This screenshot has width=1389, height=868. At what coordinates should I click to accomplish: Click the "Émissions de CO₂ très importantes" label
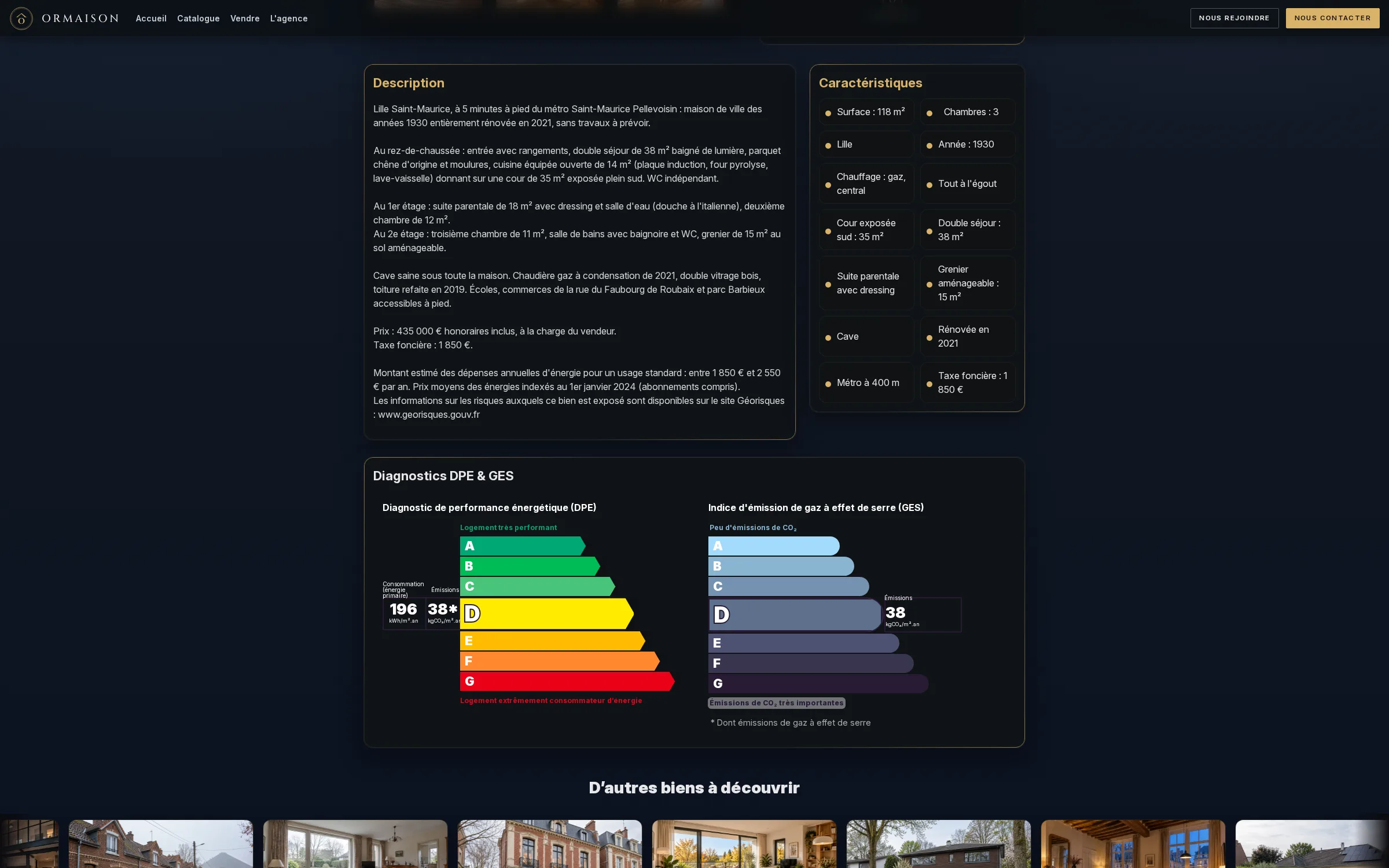click(777, 703)
